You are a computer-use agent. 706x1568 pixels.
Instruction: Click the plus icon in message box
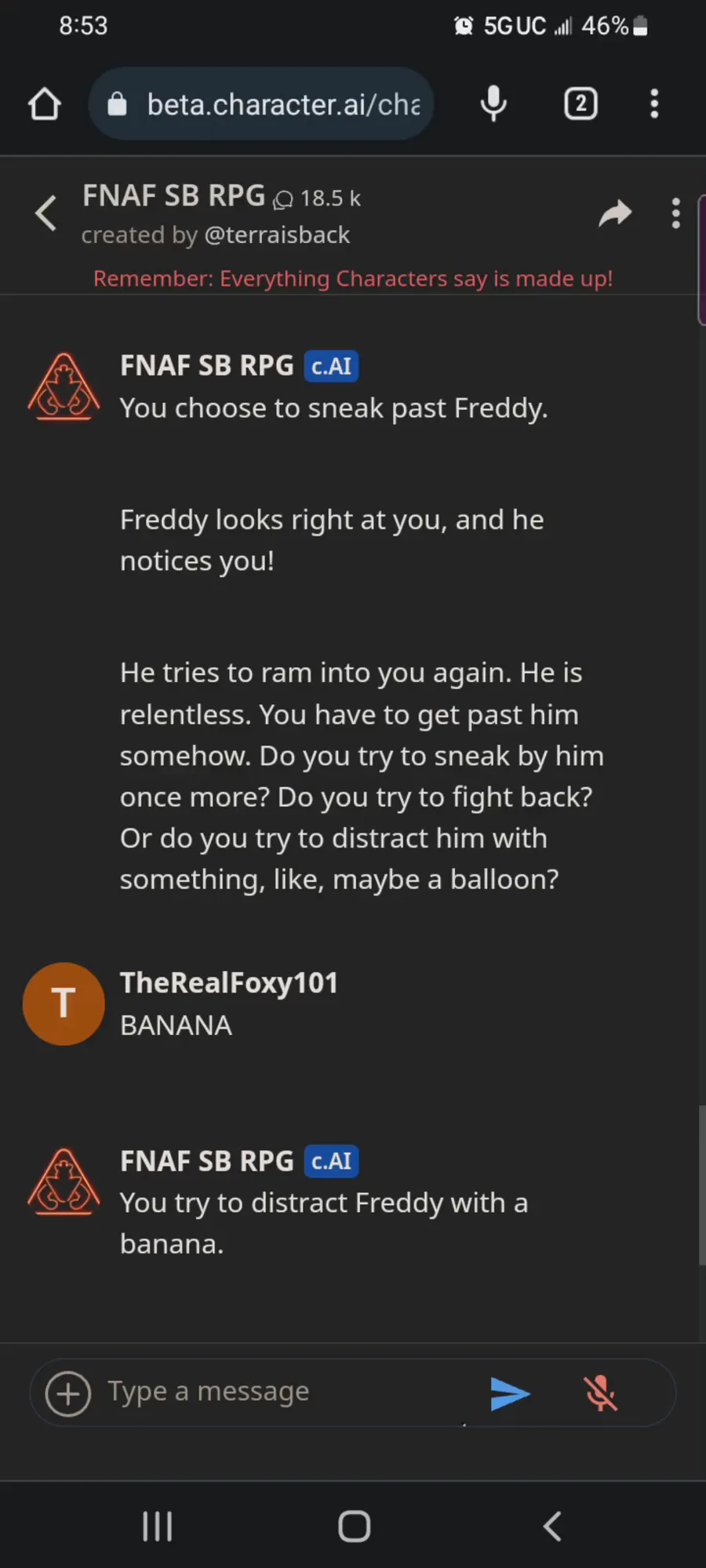tap(68, 1393)
